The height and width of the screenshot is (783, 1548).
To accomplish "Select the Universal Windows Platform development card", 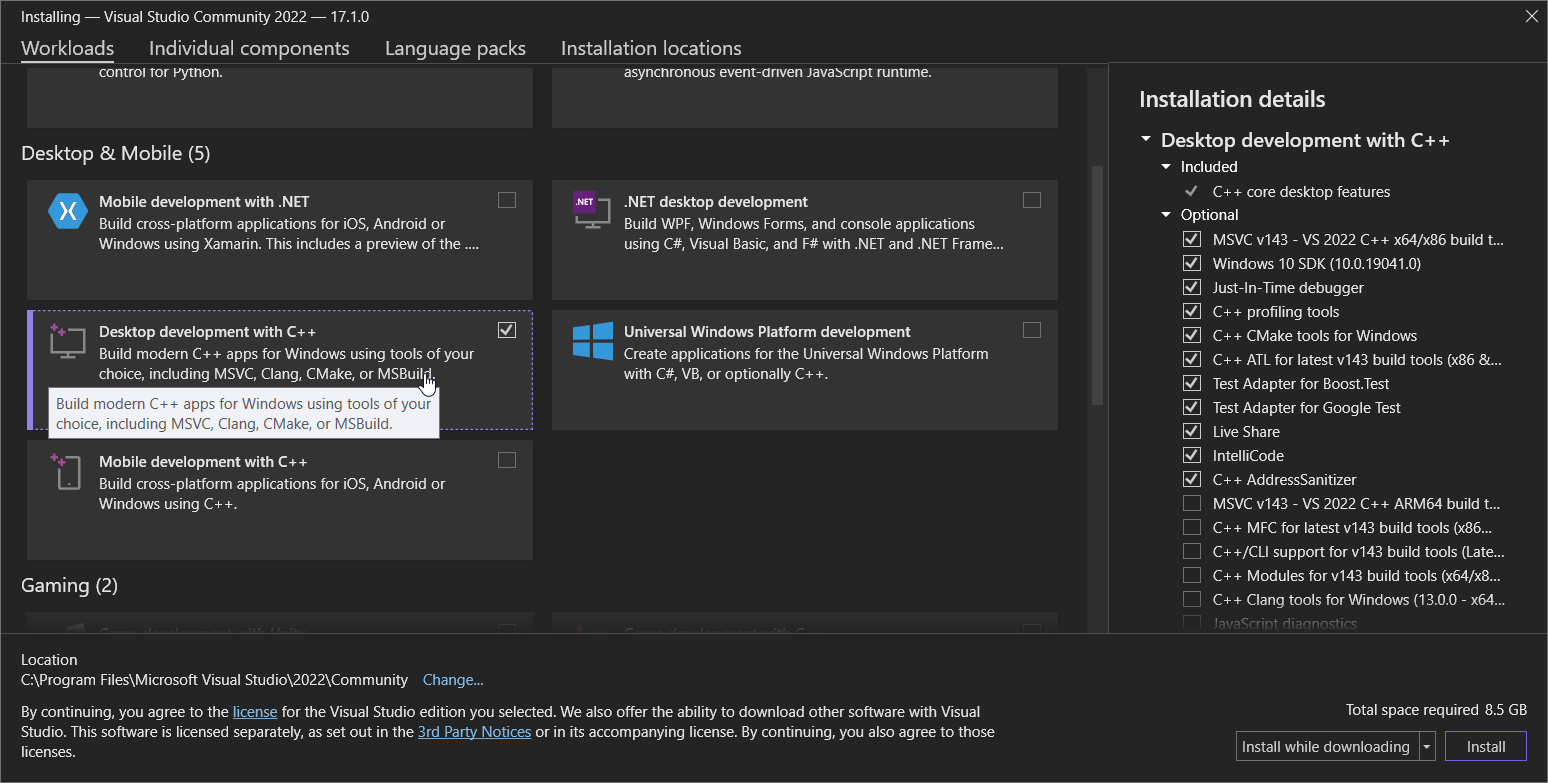I will (x=805, y=370).
